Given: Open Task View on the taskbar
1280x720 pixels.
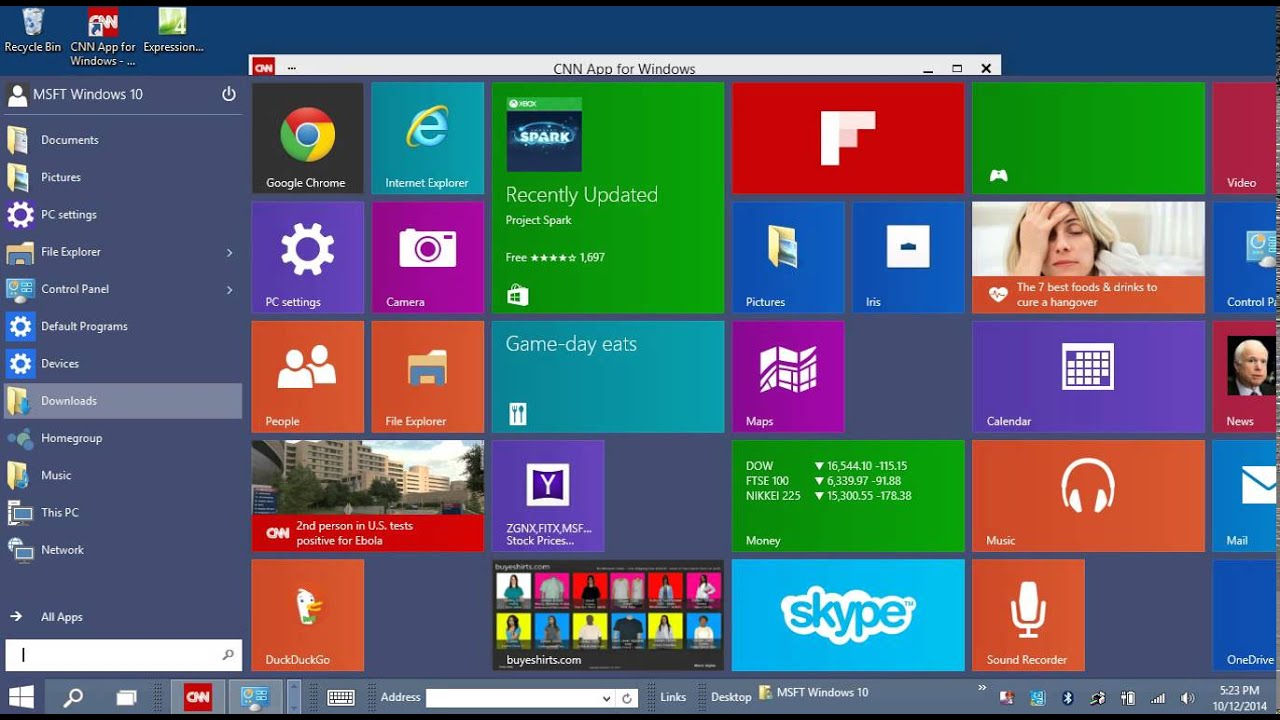Looking at the screenshot, I should click(x=125, y=698).
